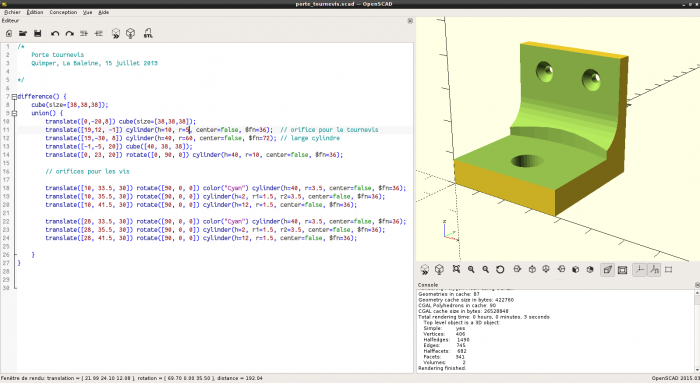Collapse the union() block on line 9
Viewport: 700px width, 383px height.
(15, 113)
